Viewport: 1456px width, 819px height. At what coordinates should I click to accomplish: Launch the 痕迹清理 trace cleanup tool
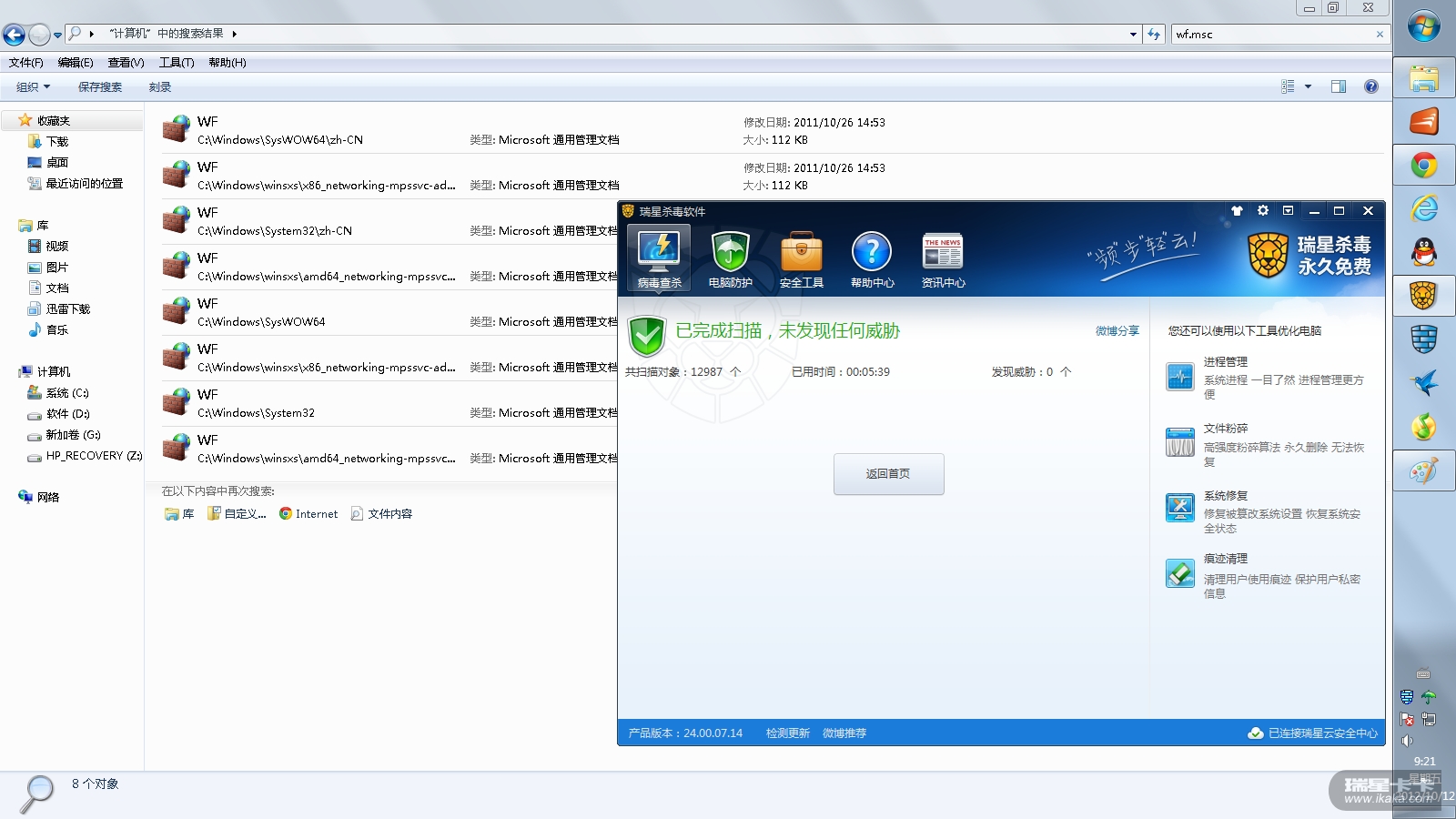tap(1266, 575)
